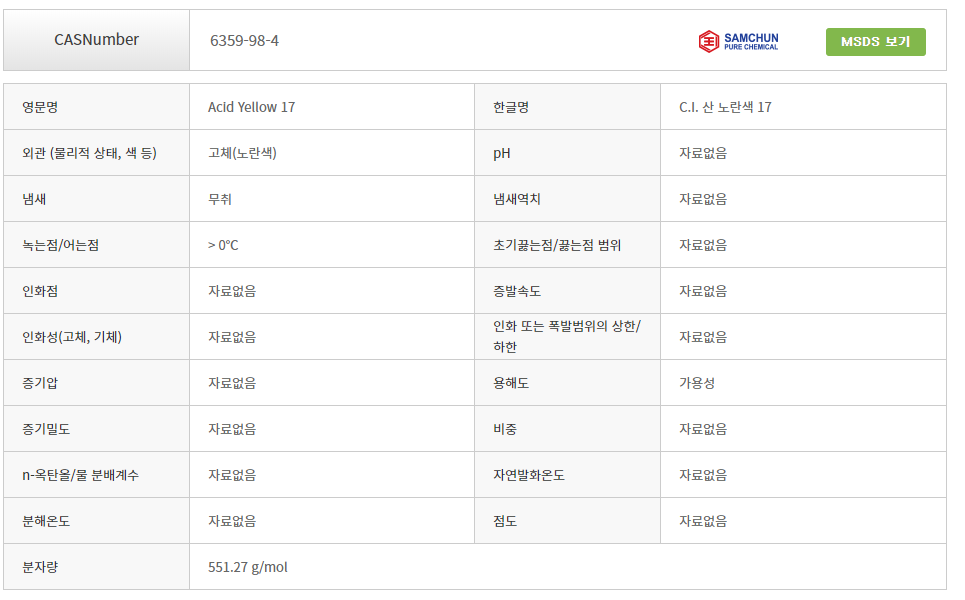Viewport: 965px width, 600px height.
Task: Select the CAS number 6359-98-4
Action: (244, 41)
